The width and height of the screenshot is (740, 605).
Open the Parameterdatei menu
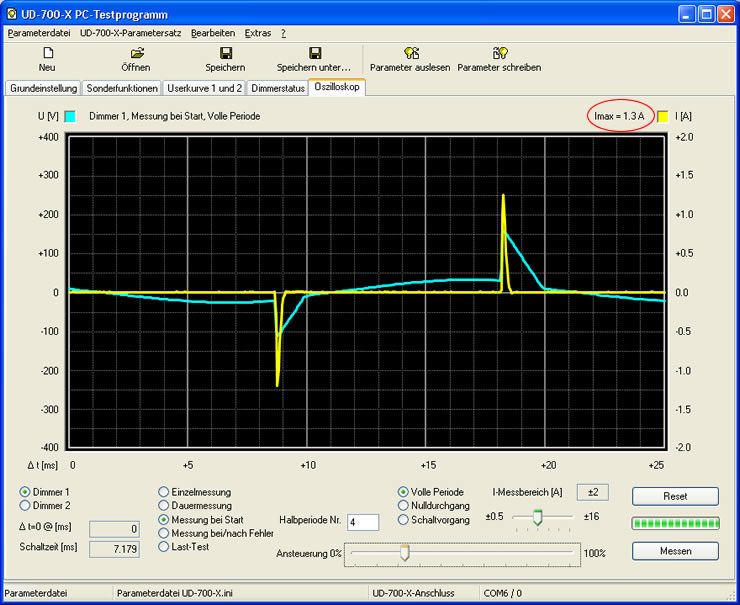(x=40, y=33)
